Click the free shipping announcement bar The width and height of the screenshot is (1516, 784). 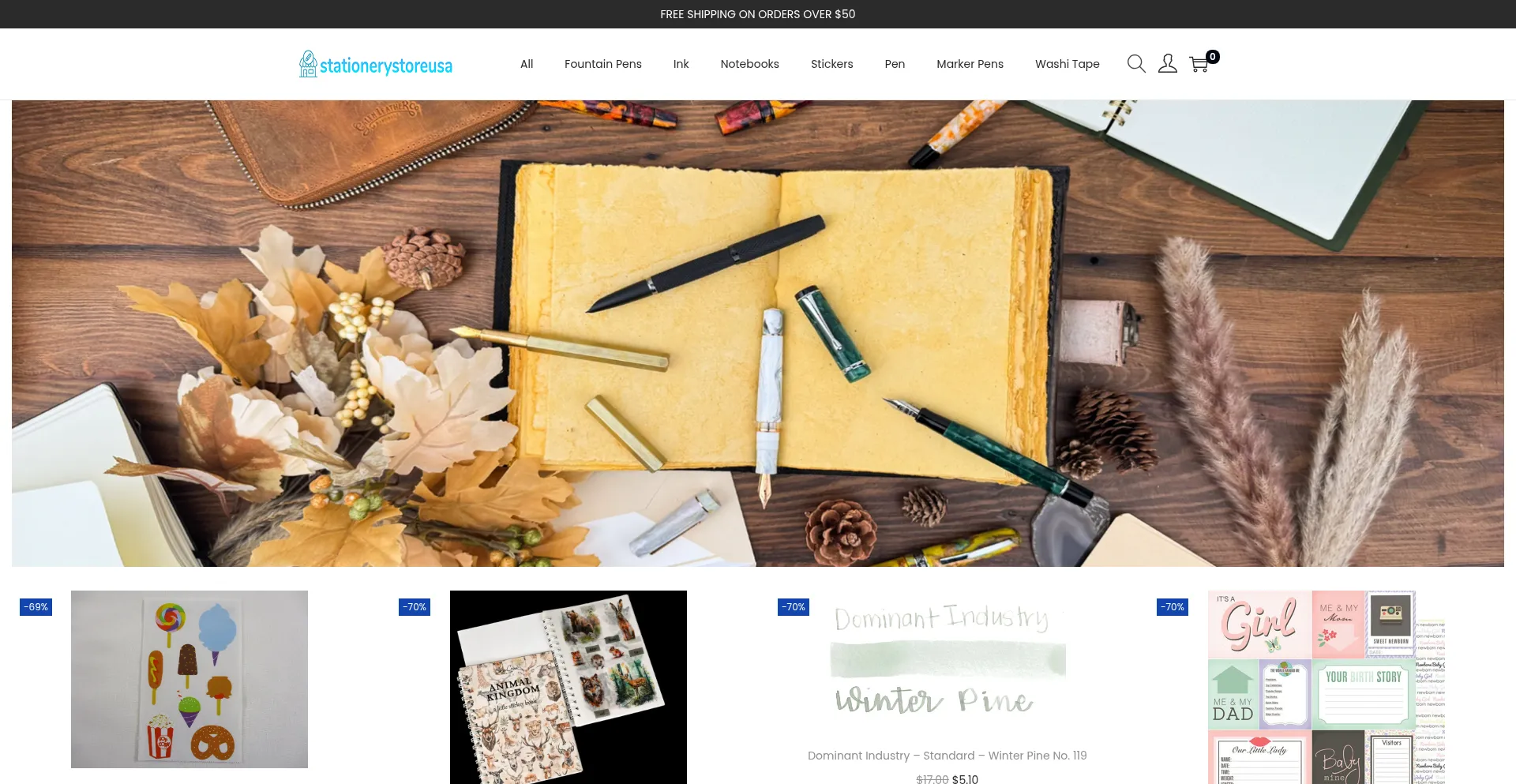point(758,14)
